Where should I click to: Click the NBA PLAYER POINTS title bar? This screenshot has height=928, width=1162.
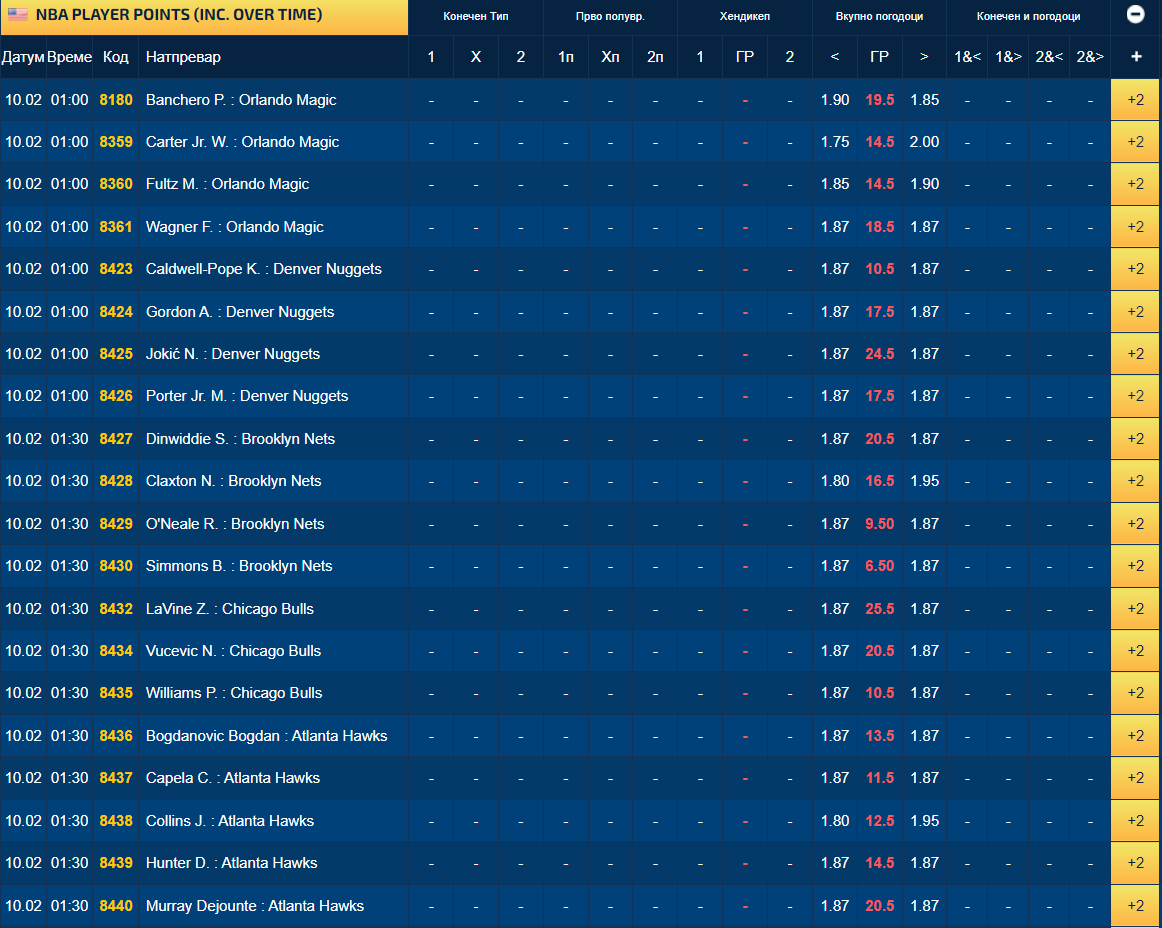pos(205,16)
